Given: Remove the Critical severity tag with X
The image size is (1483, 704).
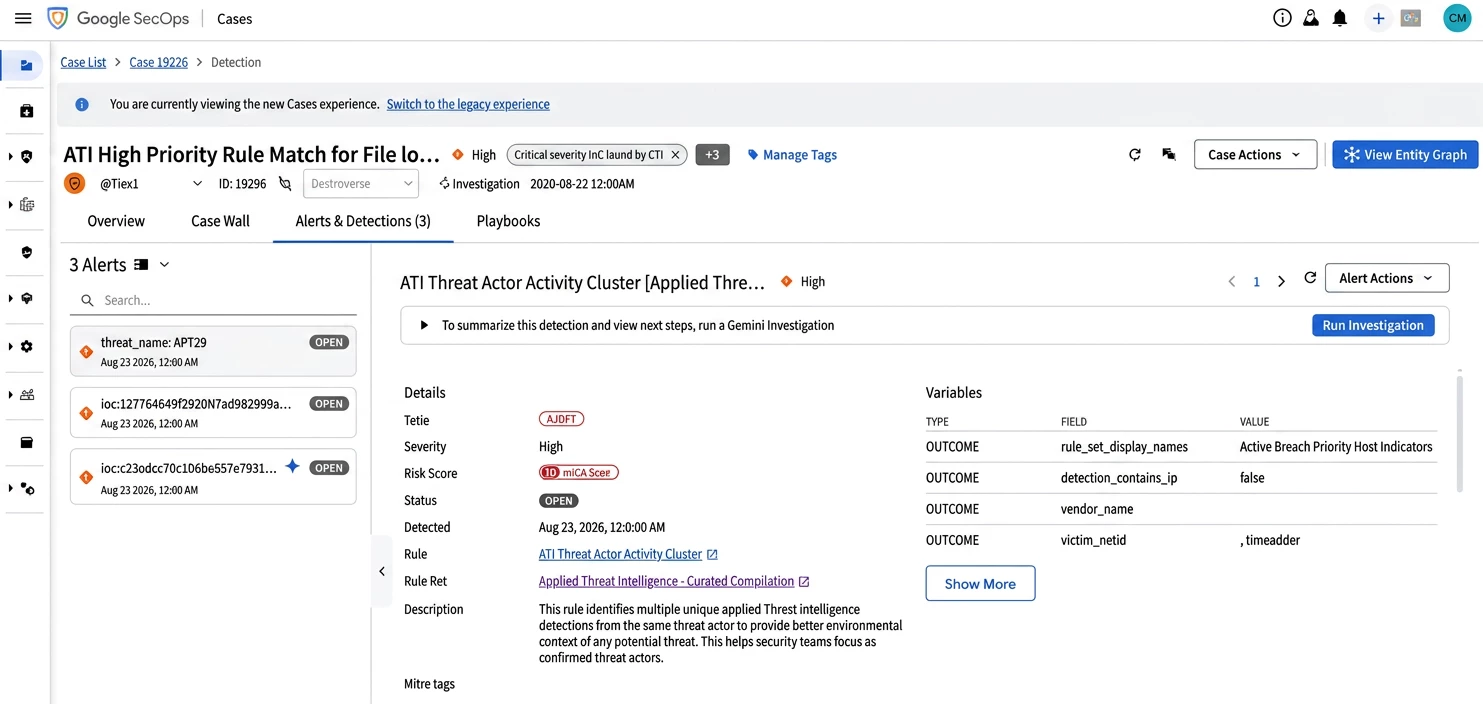Looking at the screenshot, I should point(676,155).
